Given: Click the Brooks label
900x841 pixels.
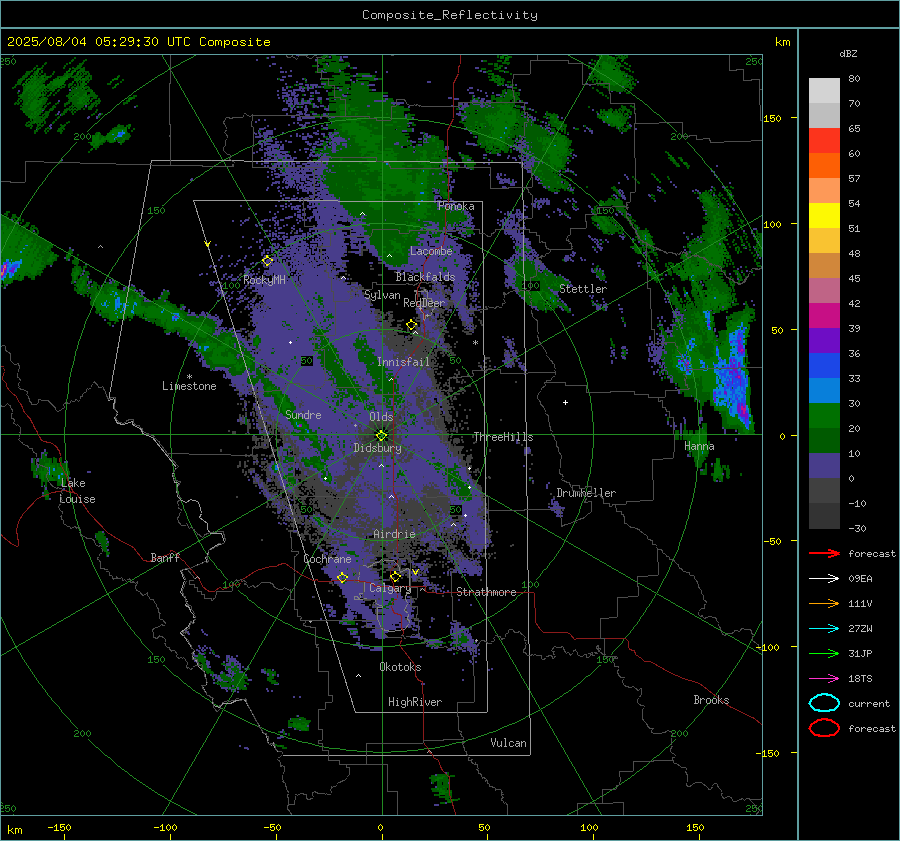Looking at the screenshot, I should click(711, 700).
